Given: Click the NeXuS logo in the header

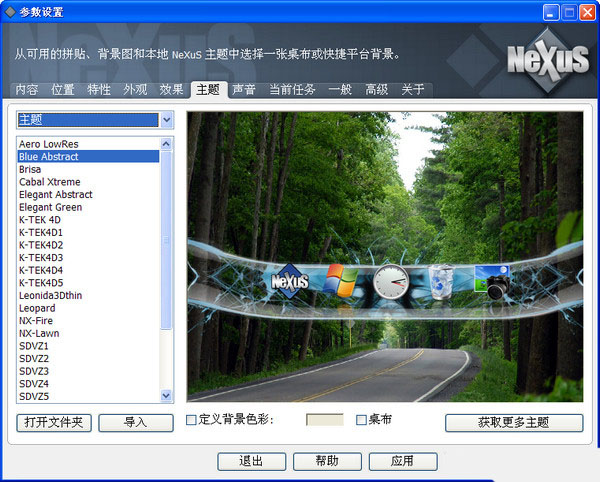Looking at the screenshot, I should pyautogui.click(x=548, y=60).
